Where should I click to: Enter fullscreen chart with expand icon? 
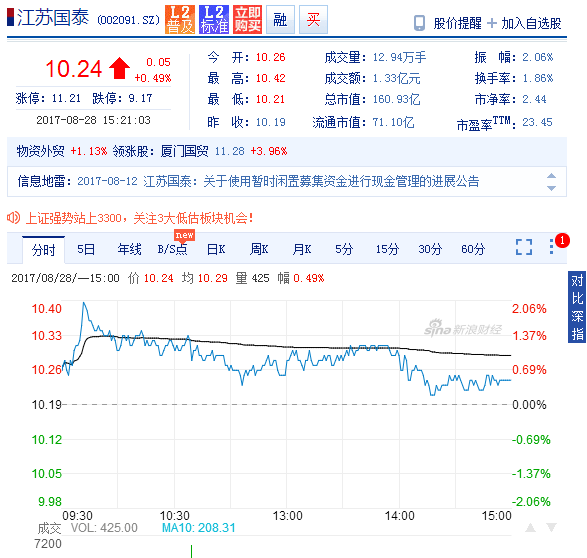[524, 247]
